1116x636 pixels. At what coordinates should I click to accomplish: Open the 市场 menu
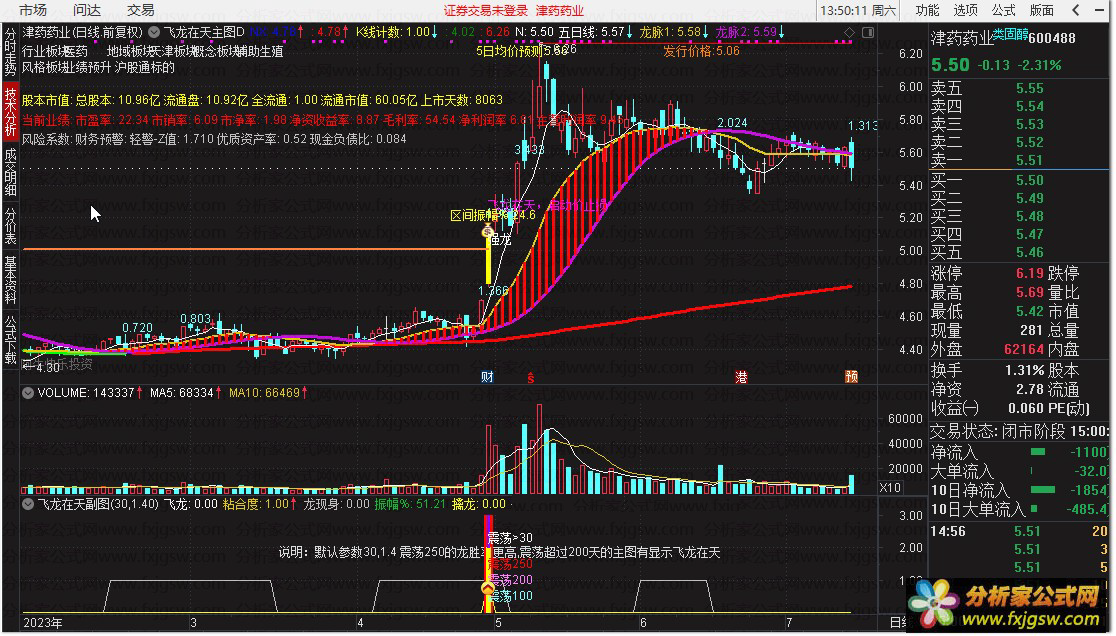pos(33,10)
